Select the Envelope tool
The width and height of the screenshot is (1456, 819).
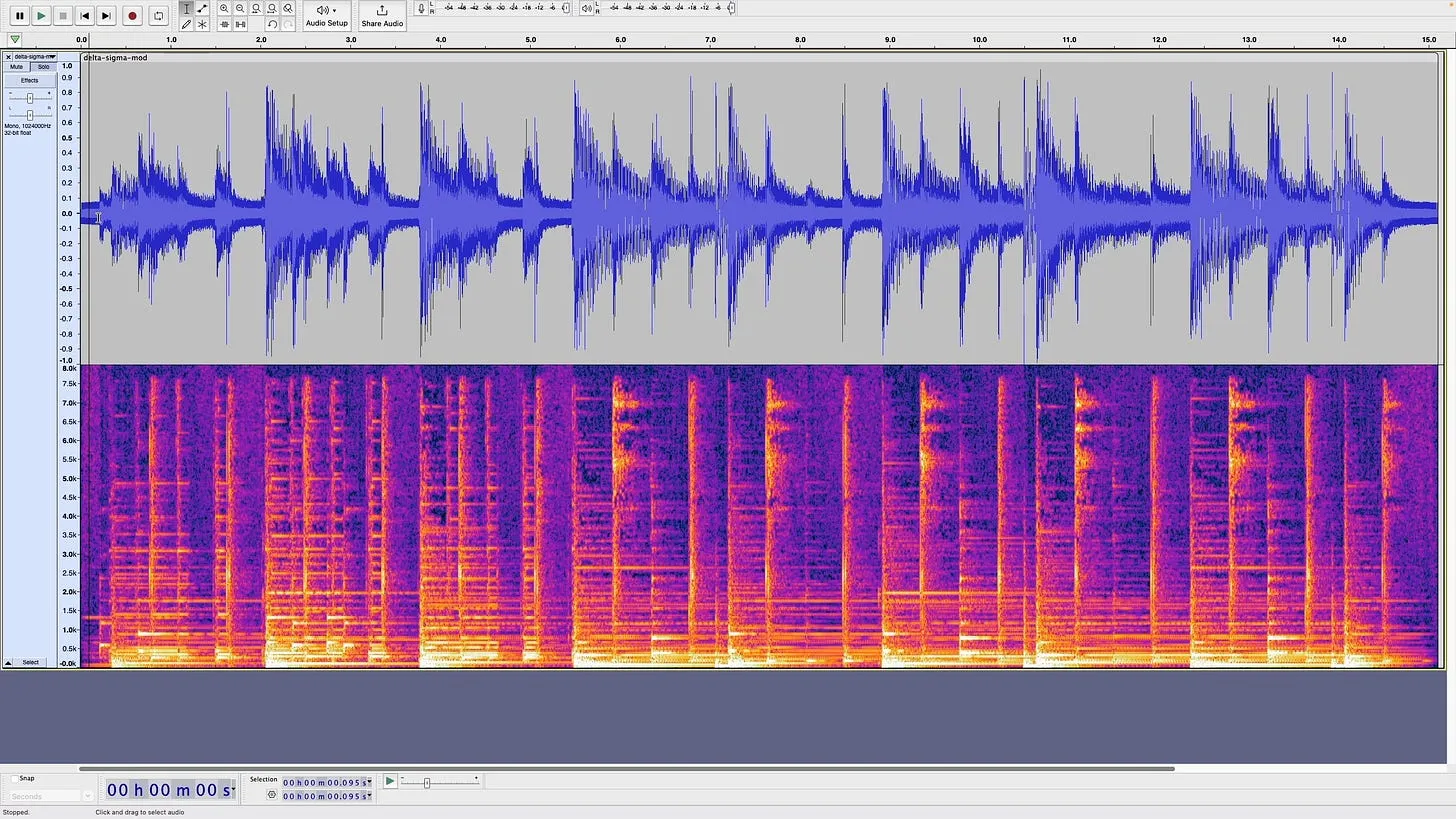(202, 8)
